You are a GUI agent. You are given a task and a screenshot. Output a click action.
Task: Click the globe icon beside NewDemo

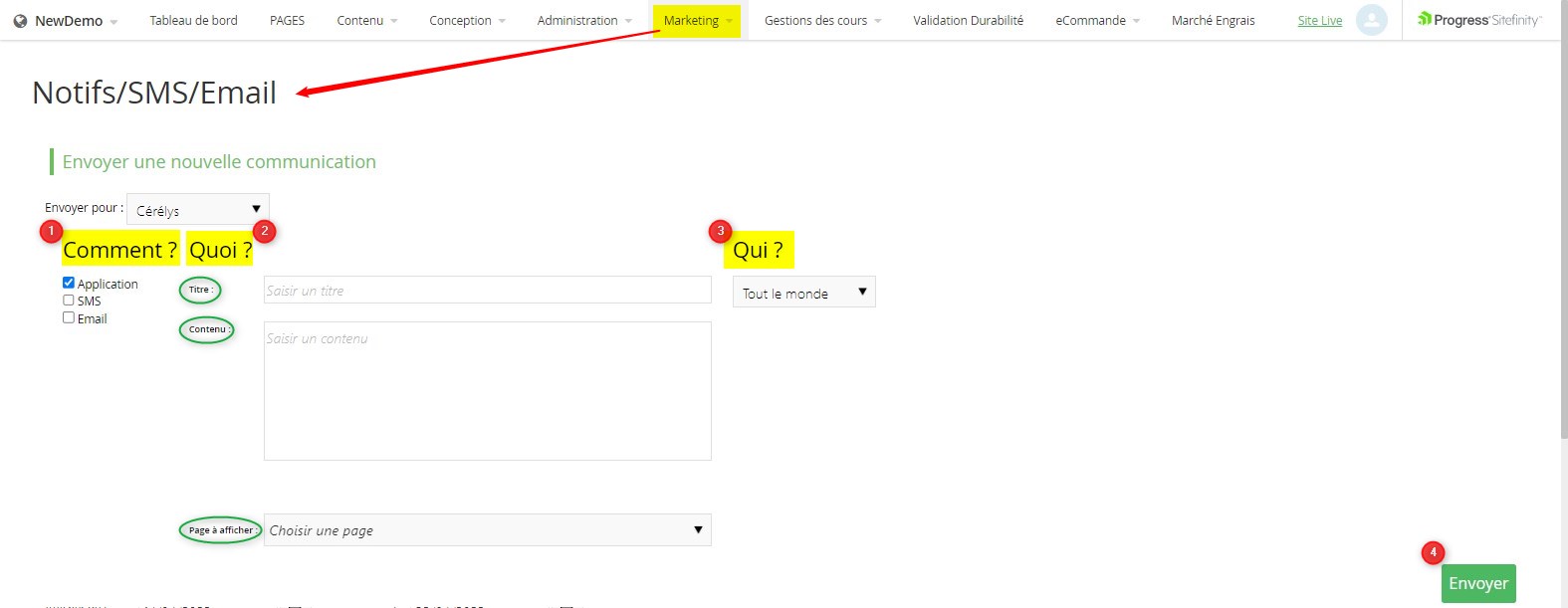[20, 21]
